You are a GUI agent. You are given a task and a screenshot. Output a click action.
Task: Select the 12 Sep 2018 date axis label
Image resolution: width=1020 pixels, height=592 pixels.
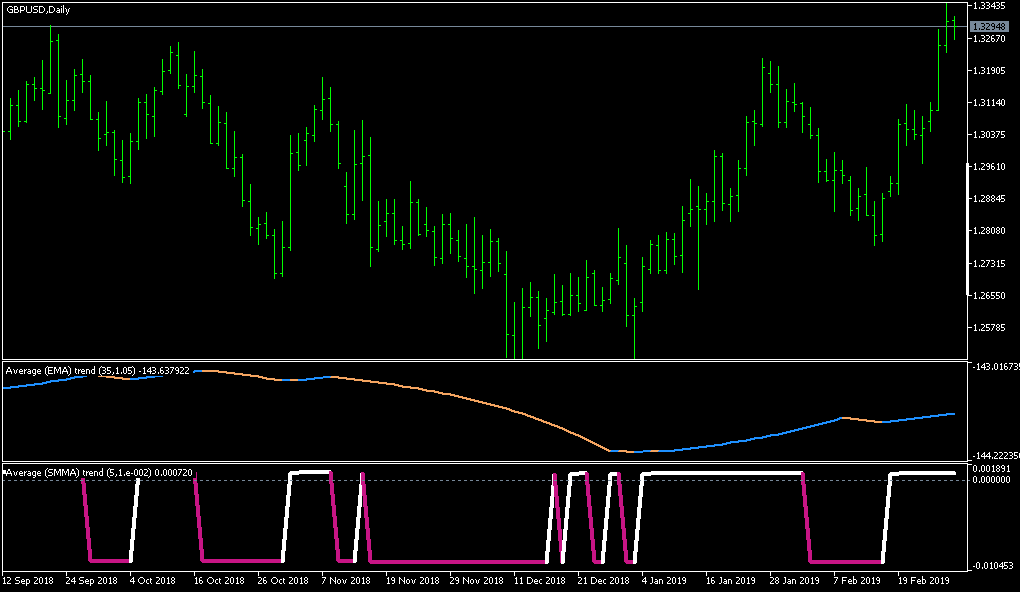(30, 579)
